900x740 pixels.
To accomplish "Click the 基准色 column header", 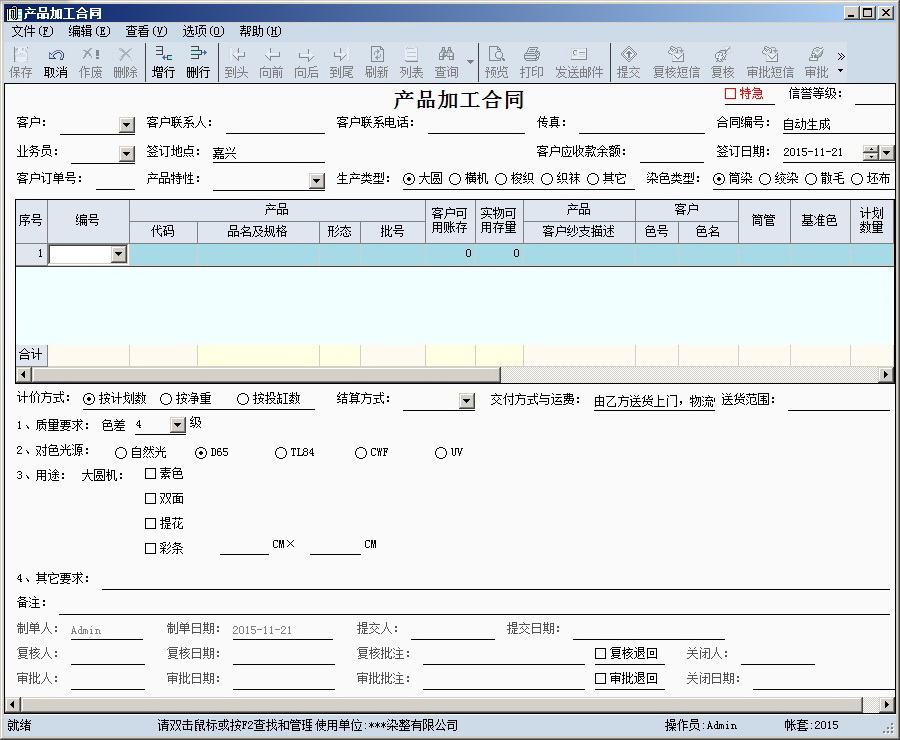I will coord(819,220).
